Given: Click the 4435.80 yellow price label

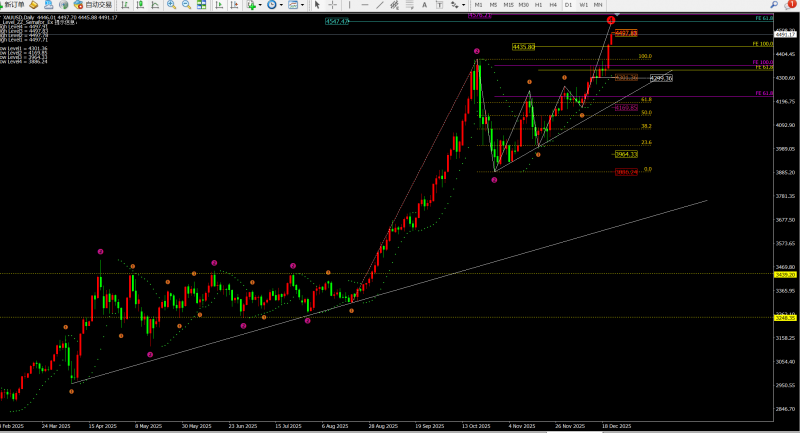Looking at the screenshot, I should [x=523, y=47].
